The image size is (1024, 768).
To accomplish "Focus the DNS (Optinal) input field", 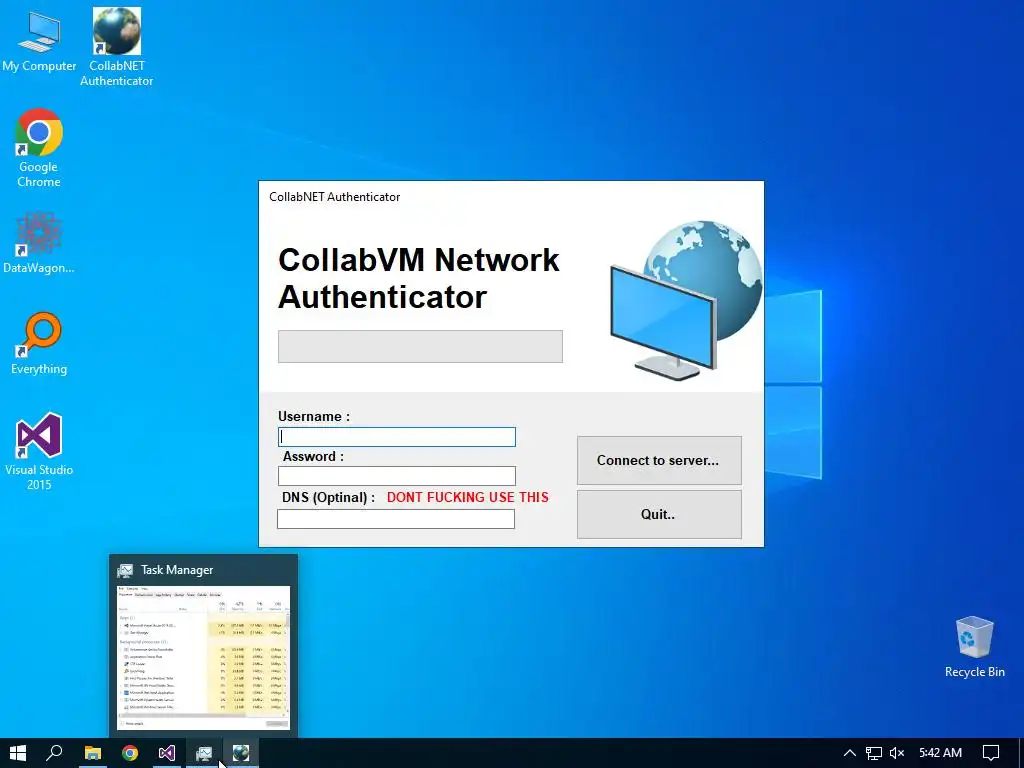I will (x=396, y=519).
